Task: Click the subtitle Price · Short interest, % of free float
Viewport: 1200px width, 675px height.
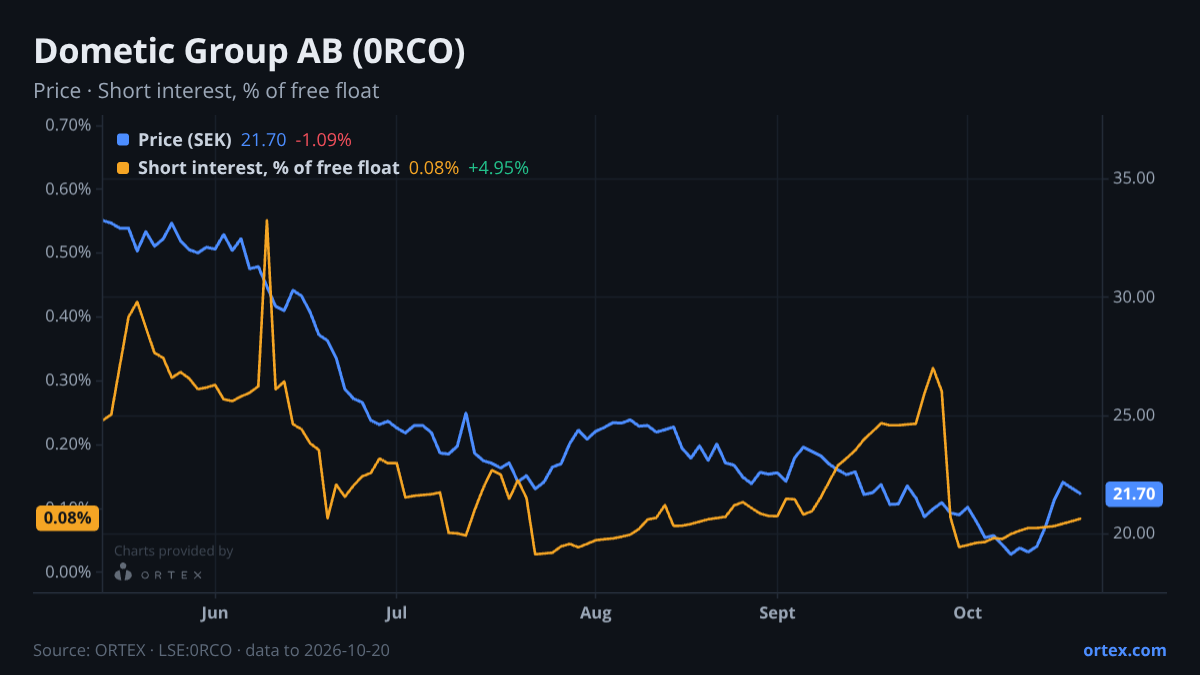Action: click(206, 91)
